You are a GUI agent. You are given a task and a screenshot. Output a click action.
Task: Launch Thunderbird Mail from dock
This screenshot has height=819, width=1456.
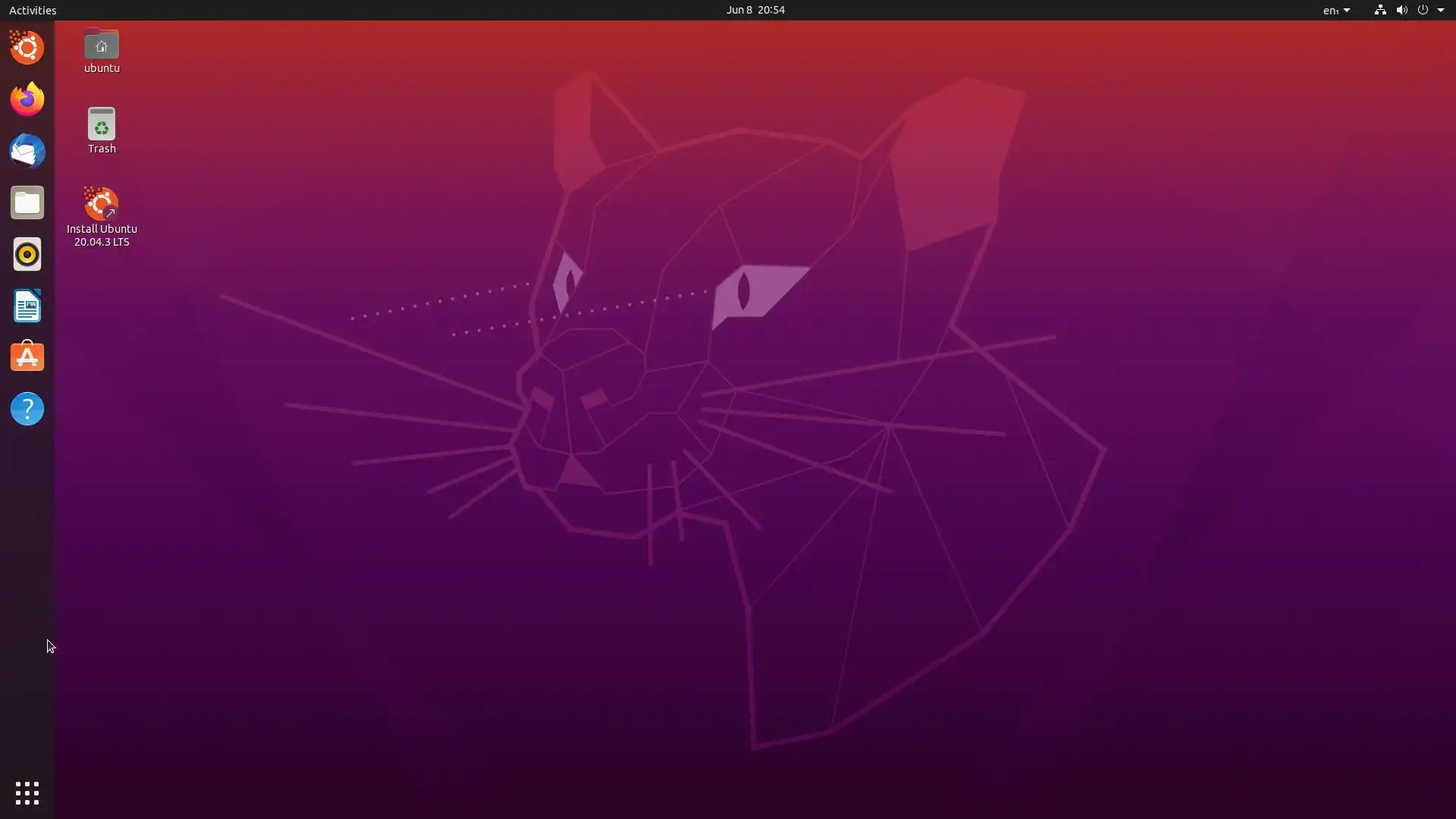click(x=27, y=151)
